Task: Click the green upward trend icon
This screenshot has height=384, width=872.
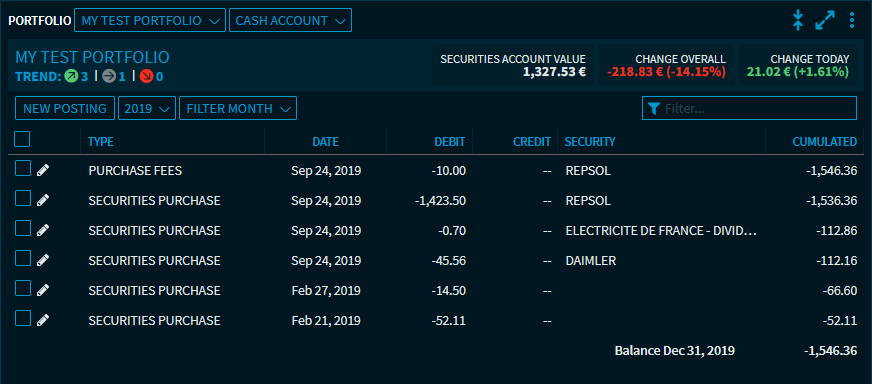Action: coord(71,76)
